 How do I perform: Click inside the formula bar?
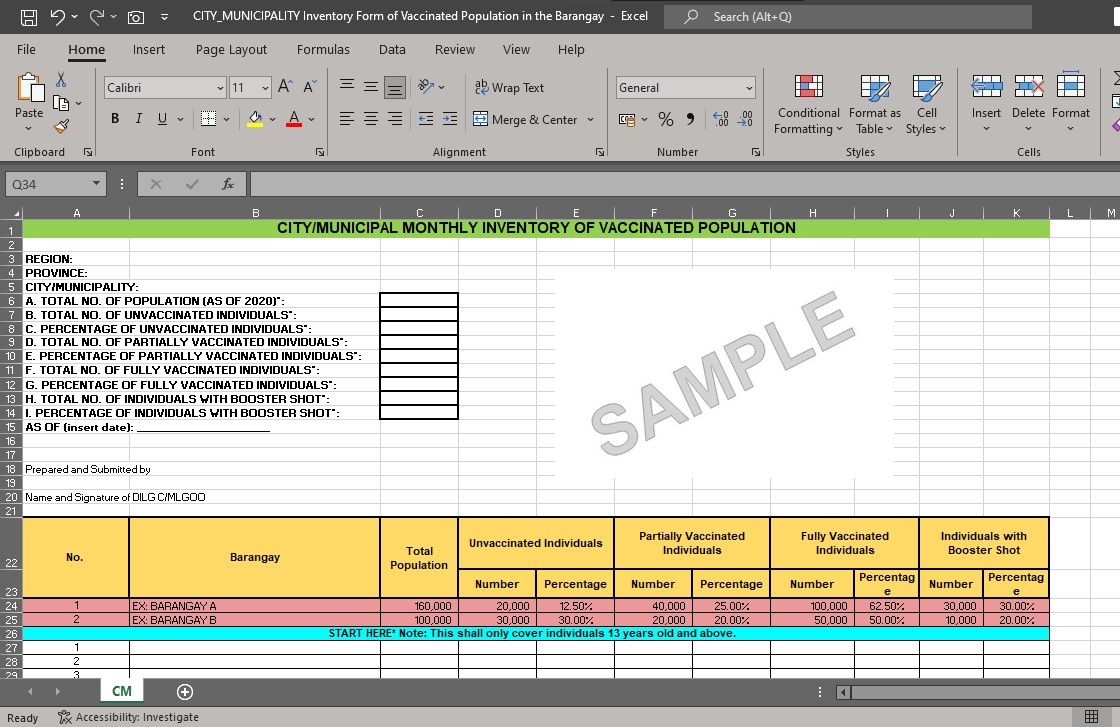(684, 184)
